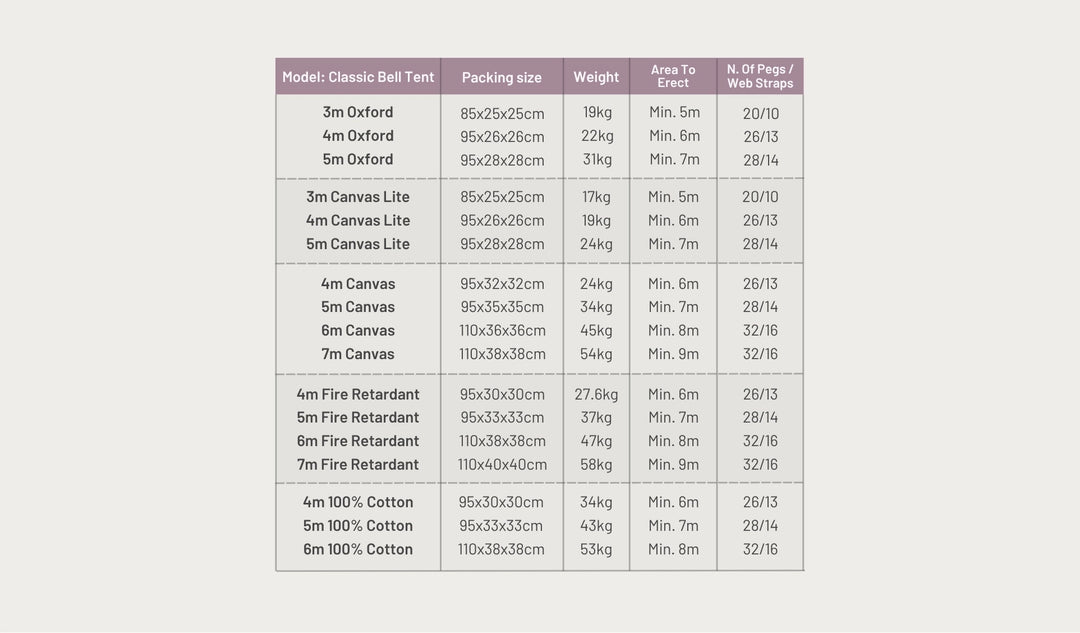The width and height of the screenshot is (1080, 633).
Task: Select the '3m Oxford' row label
Action: (x=358, y=112)
